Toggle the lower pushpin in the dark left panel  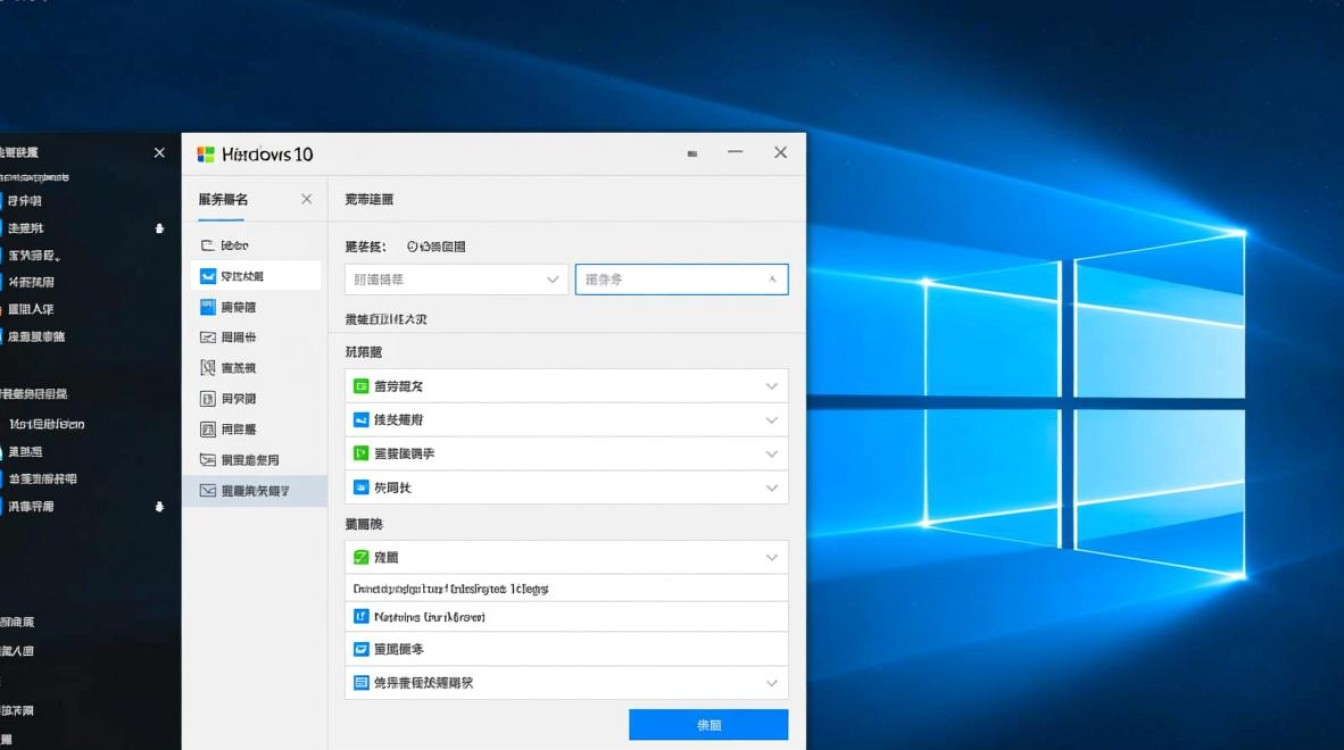[160, 507]
